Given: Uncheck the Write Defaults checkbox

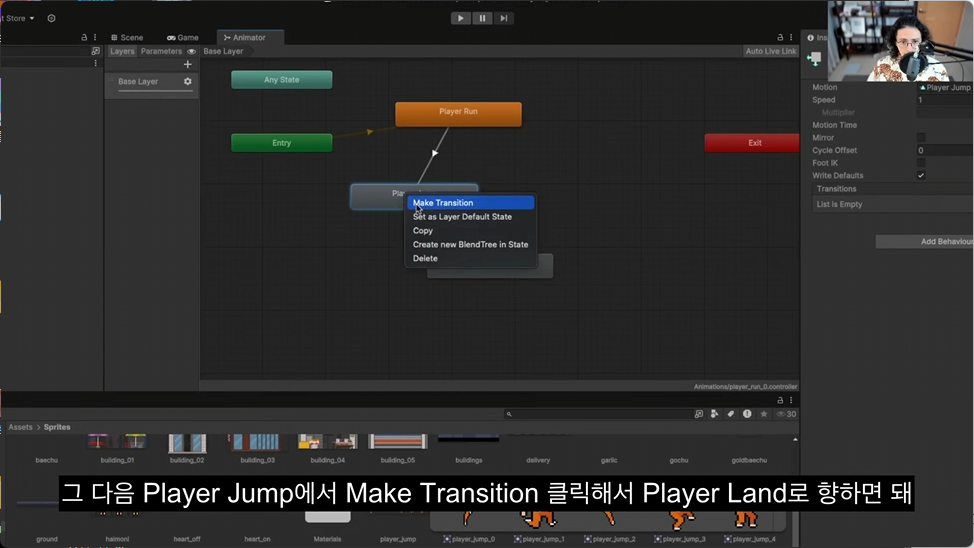Looking at the screenshot, I should 921,175.
